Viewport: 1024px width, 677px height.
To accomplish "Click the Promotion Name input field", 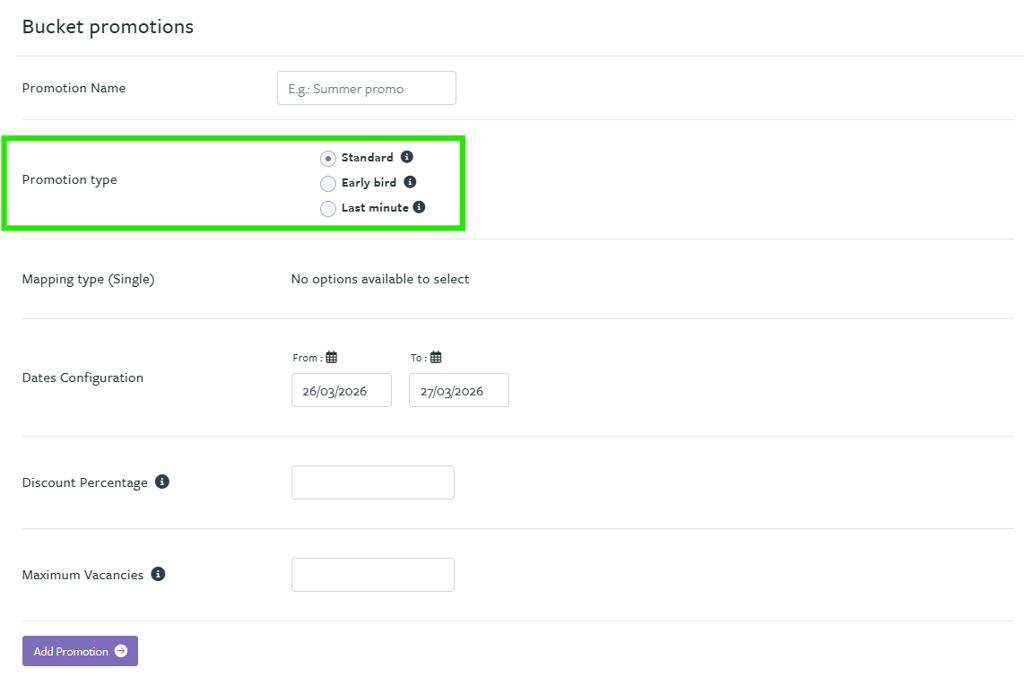I will tap(366, 88).
